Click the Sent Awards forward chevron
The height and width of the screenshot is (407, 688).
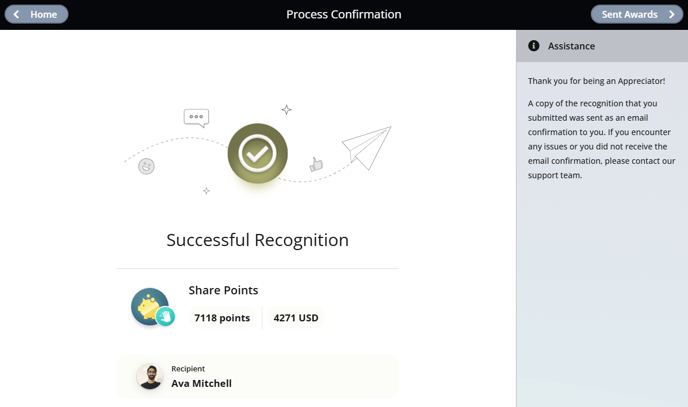click(x=672, y=14)
